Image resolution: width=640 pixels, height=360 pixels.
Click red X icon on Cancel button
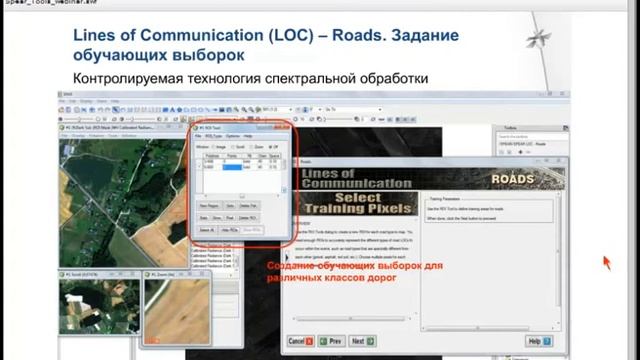coord(309,342)
